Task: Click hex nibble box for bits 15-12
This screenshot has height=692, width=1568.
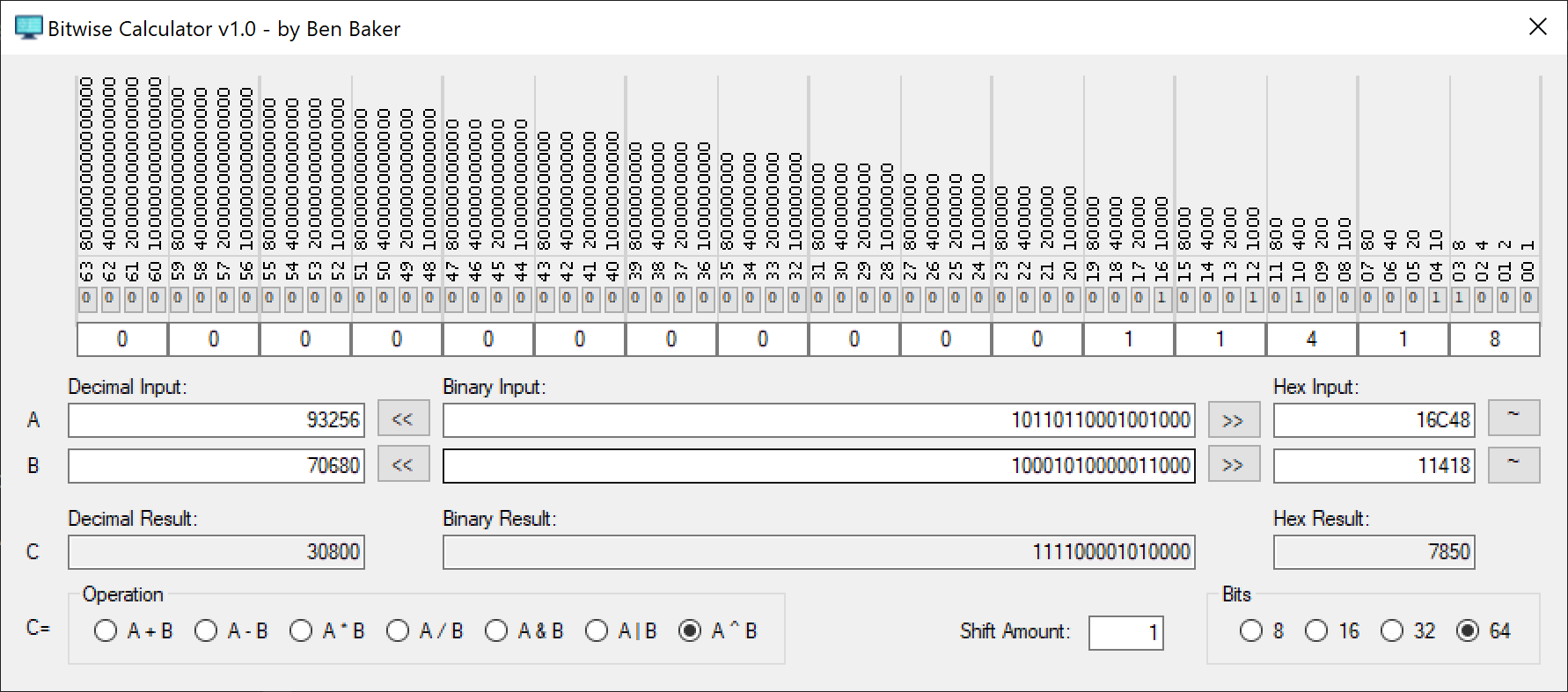Action: point(1220,339)
